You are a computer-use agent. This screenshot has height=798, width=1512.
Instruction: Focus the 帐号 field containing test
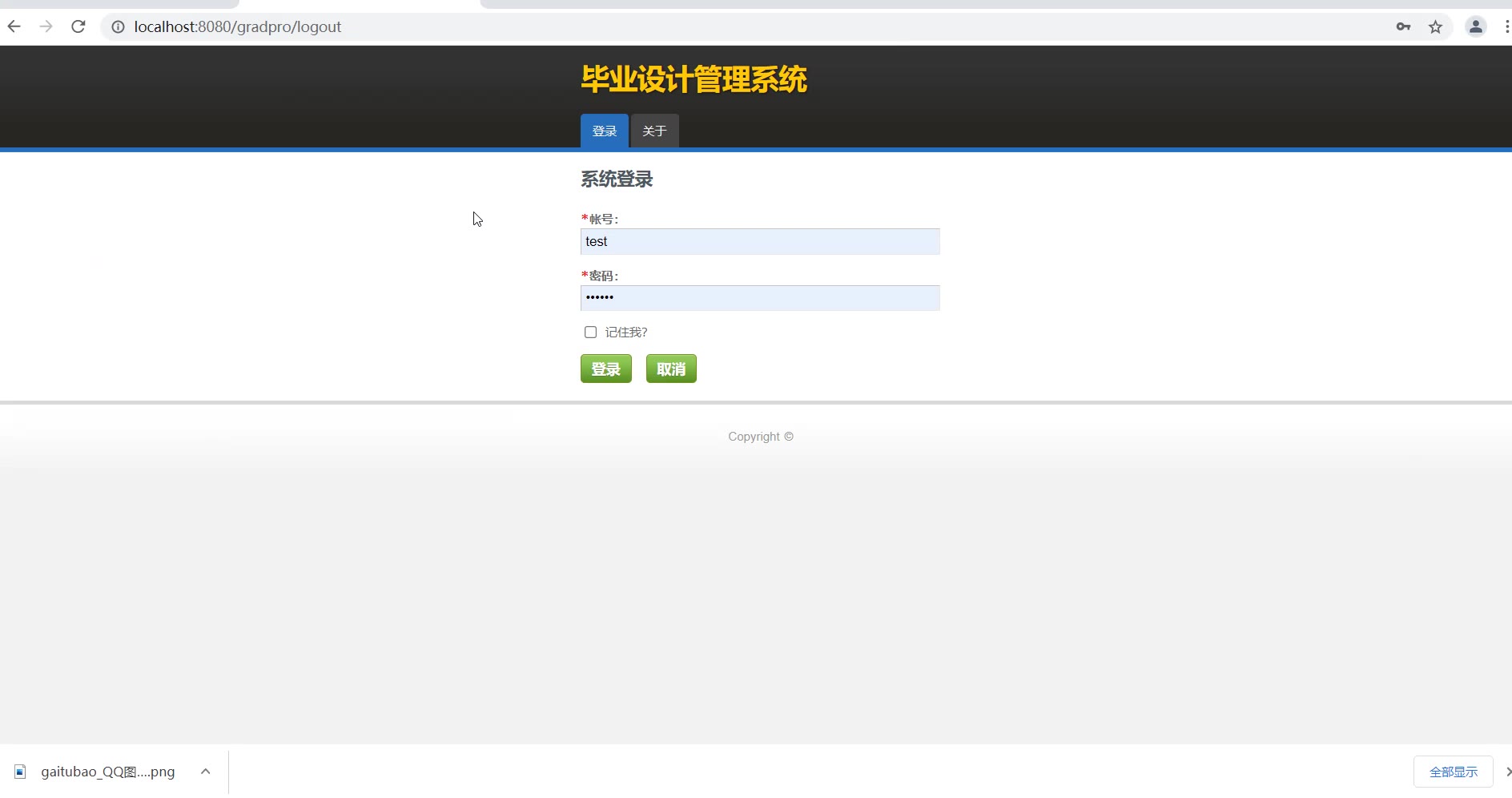coord(760,241)
